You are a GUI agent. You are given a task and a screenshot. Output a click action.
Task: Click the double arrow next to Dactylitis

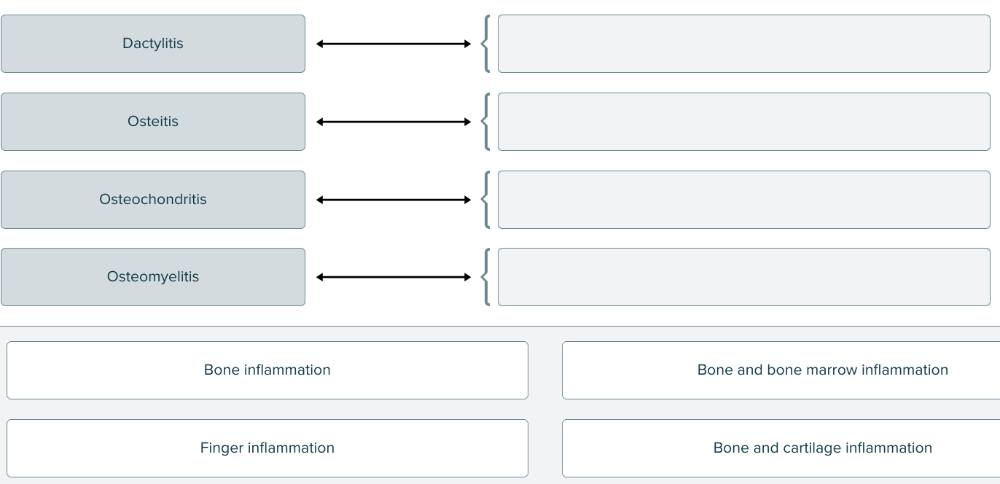pyautogui.click(x=393, y=44)
